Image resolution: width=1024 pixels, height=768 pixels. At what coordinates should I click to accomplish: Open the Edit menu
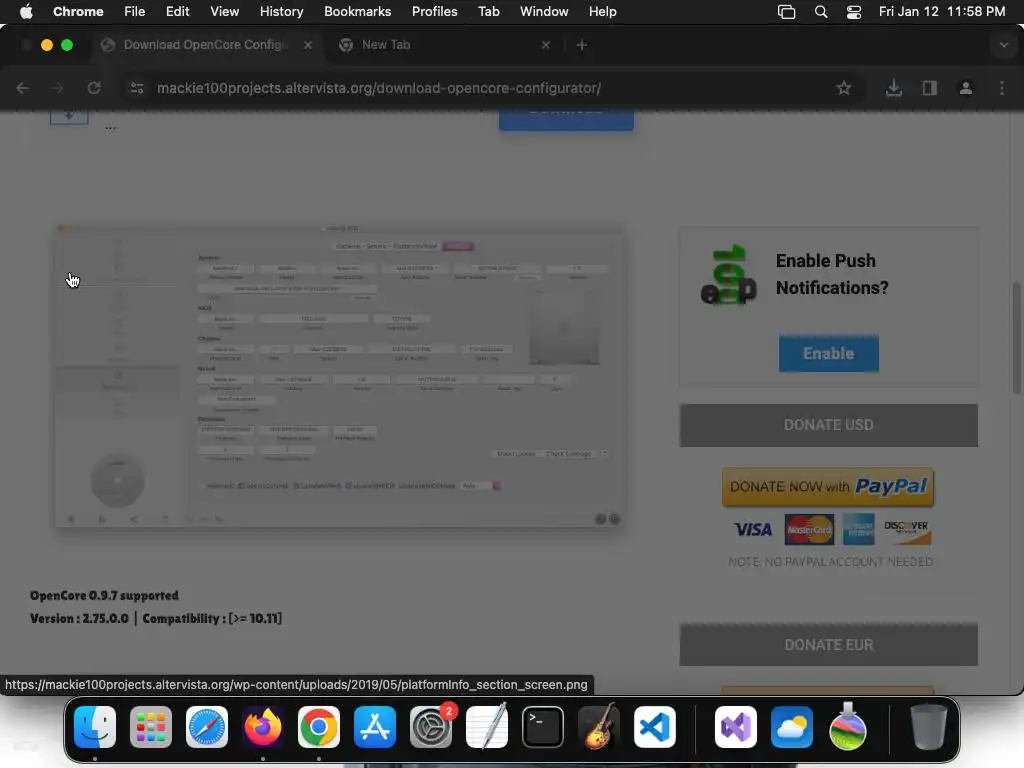(177, 11)
